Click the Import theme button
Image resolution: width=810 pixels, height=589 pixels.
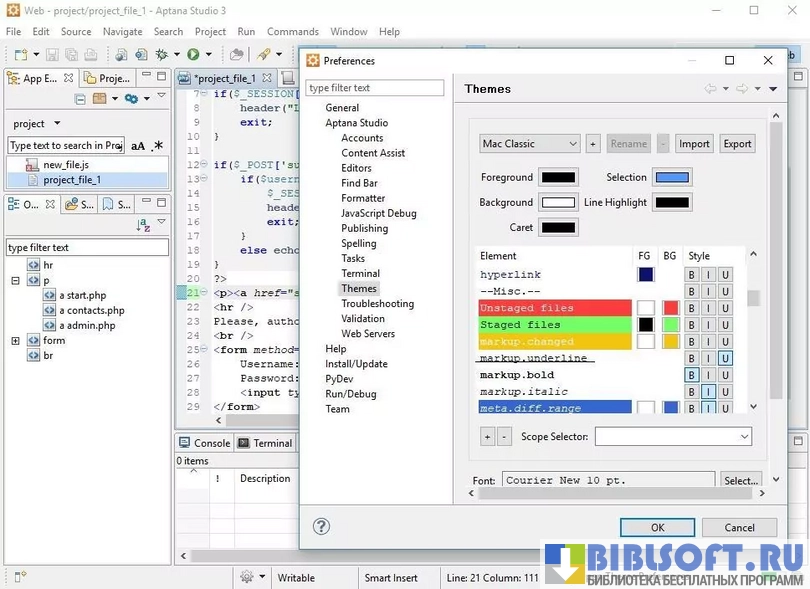coord(694,144)
